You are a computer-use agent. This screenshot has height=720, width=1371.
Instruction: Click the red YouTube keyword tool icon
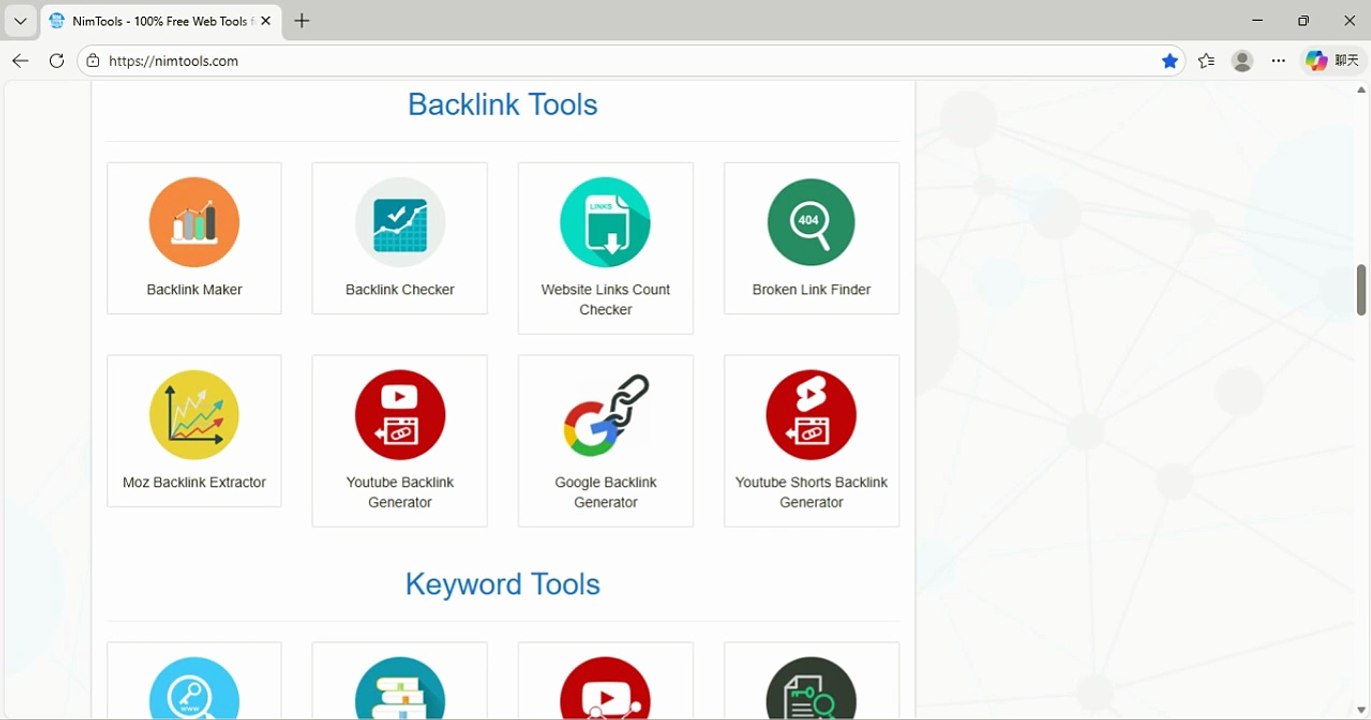coord(605,688)
